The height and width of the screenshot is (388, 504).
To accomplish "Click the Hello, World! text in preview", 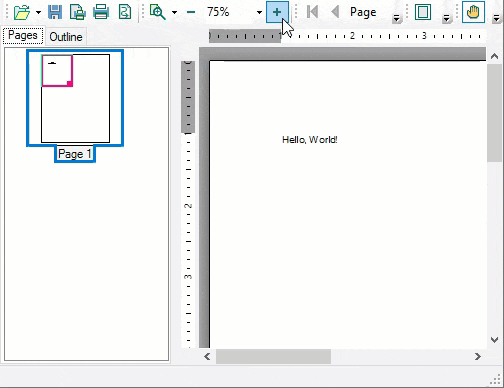I will [x=310, y=139].
